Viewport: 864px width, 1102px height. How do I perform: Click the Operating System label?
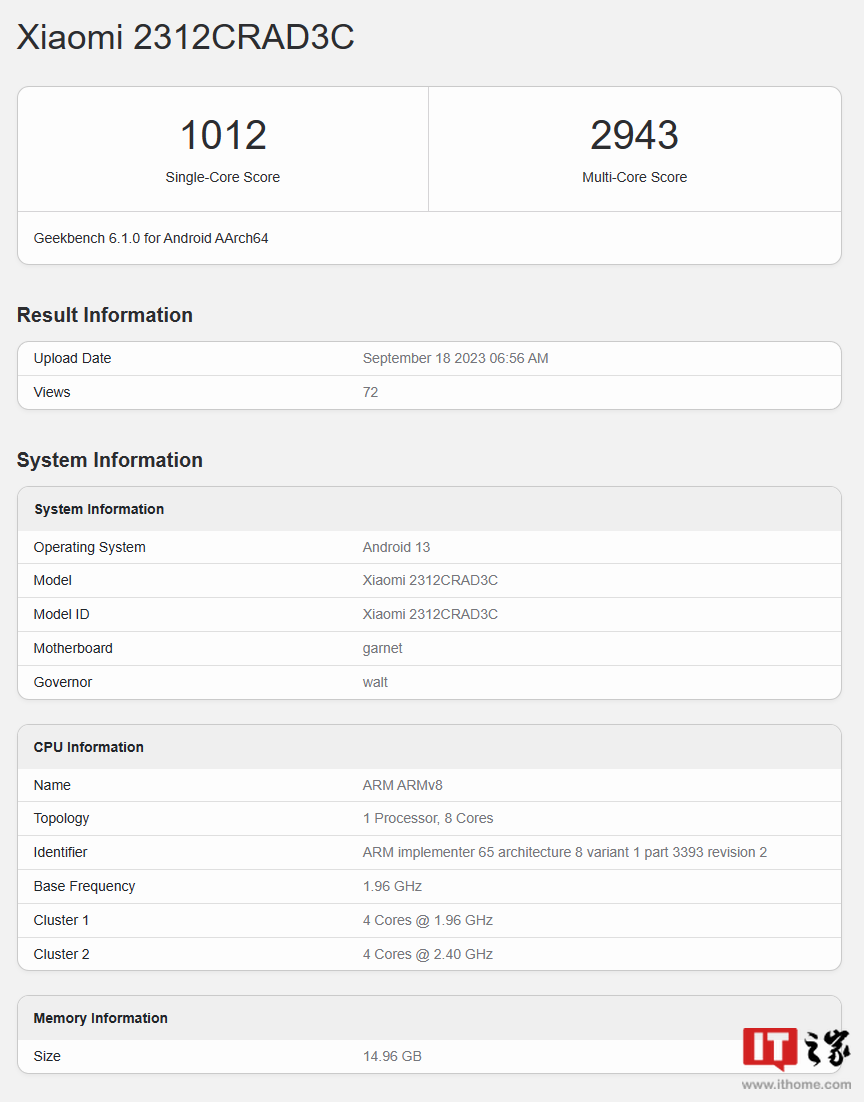(89, 547)
